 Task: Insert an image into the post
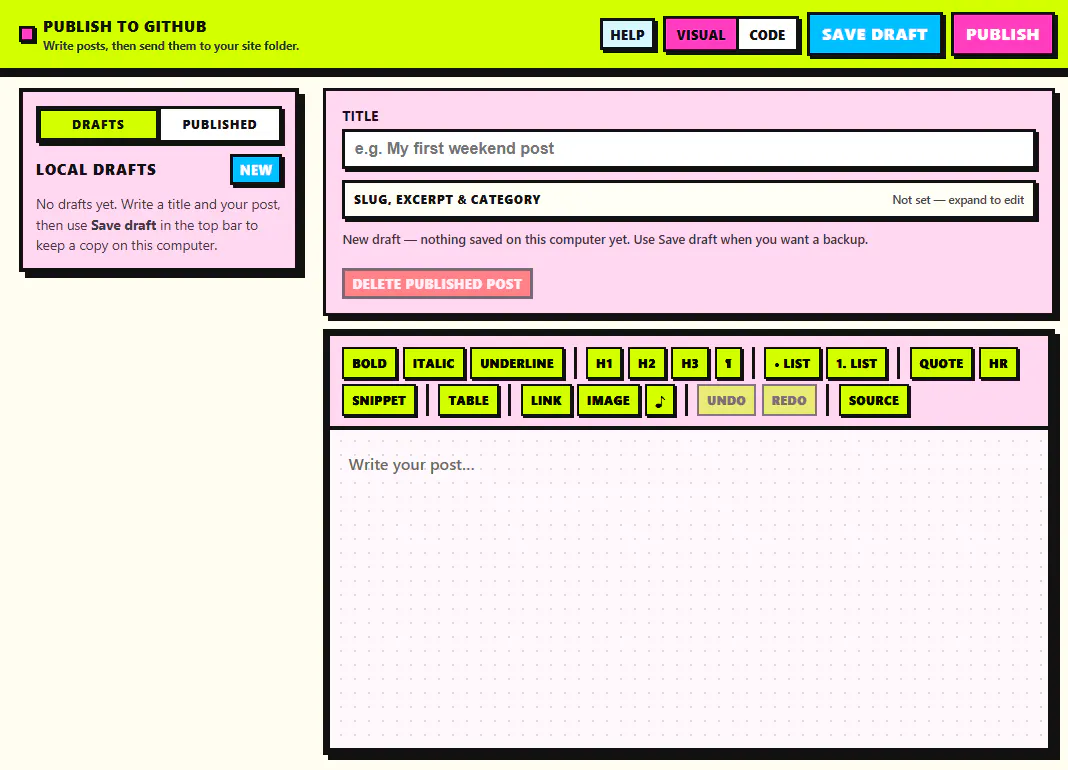(608, 400)
